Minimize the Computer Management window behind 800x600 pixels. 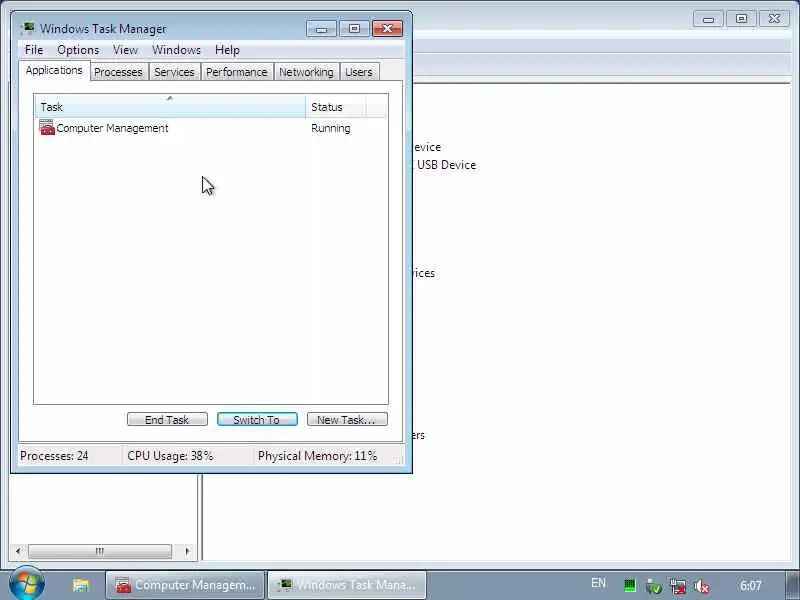coord(708,19)
